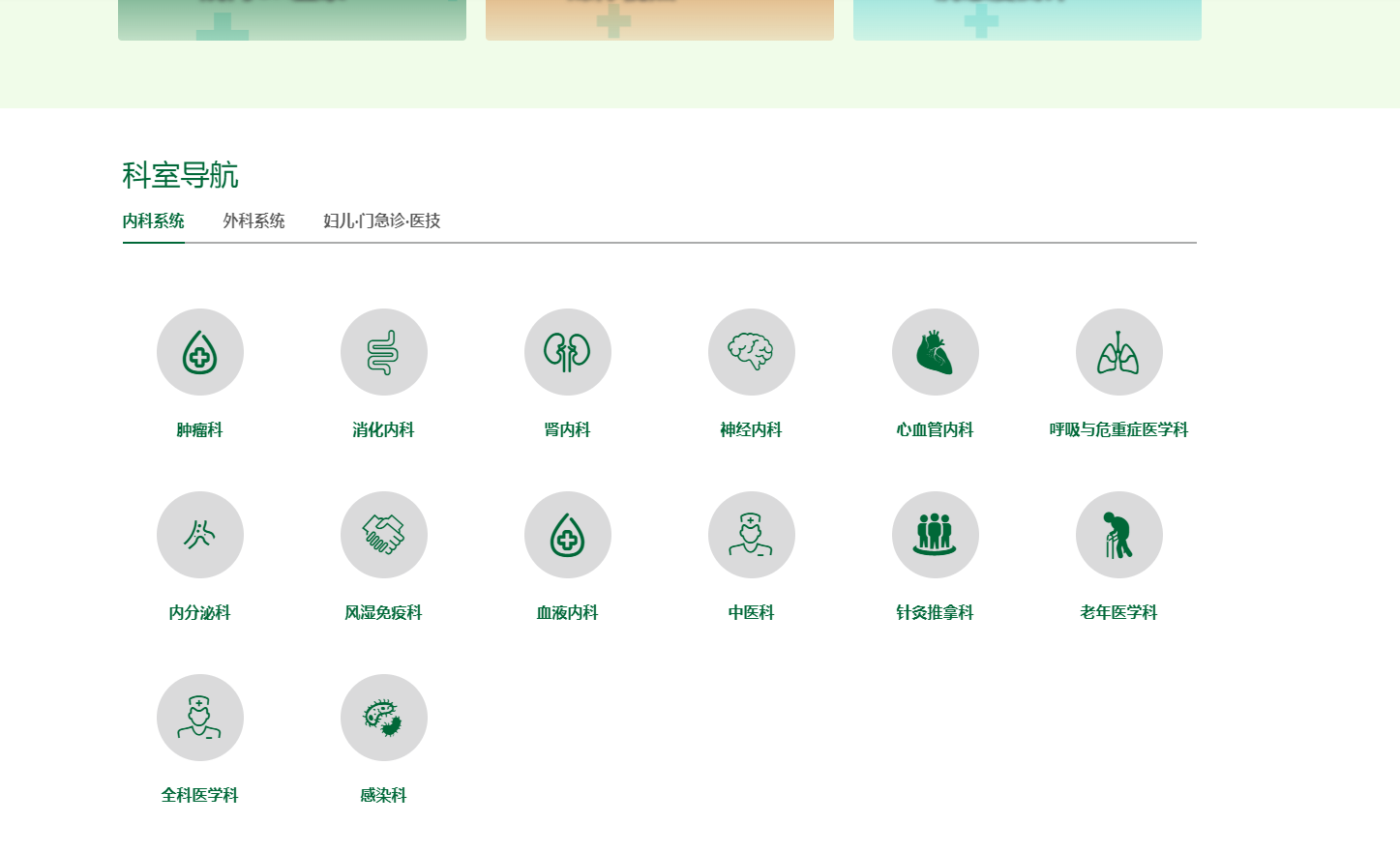The height and width of the screenshot is (853, 1400).
Task: Open the 全科医学科 doctor icon
Action: pyautogui.click(x=200, y=718)
